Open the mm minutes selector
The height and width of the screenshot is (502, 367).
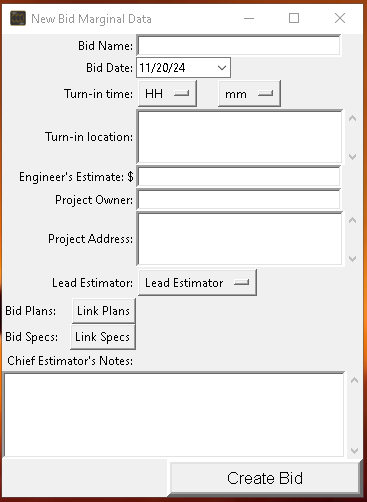pyautogui.click(x=249, y=94)
